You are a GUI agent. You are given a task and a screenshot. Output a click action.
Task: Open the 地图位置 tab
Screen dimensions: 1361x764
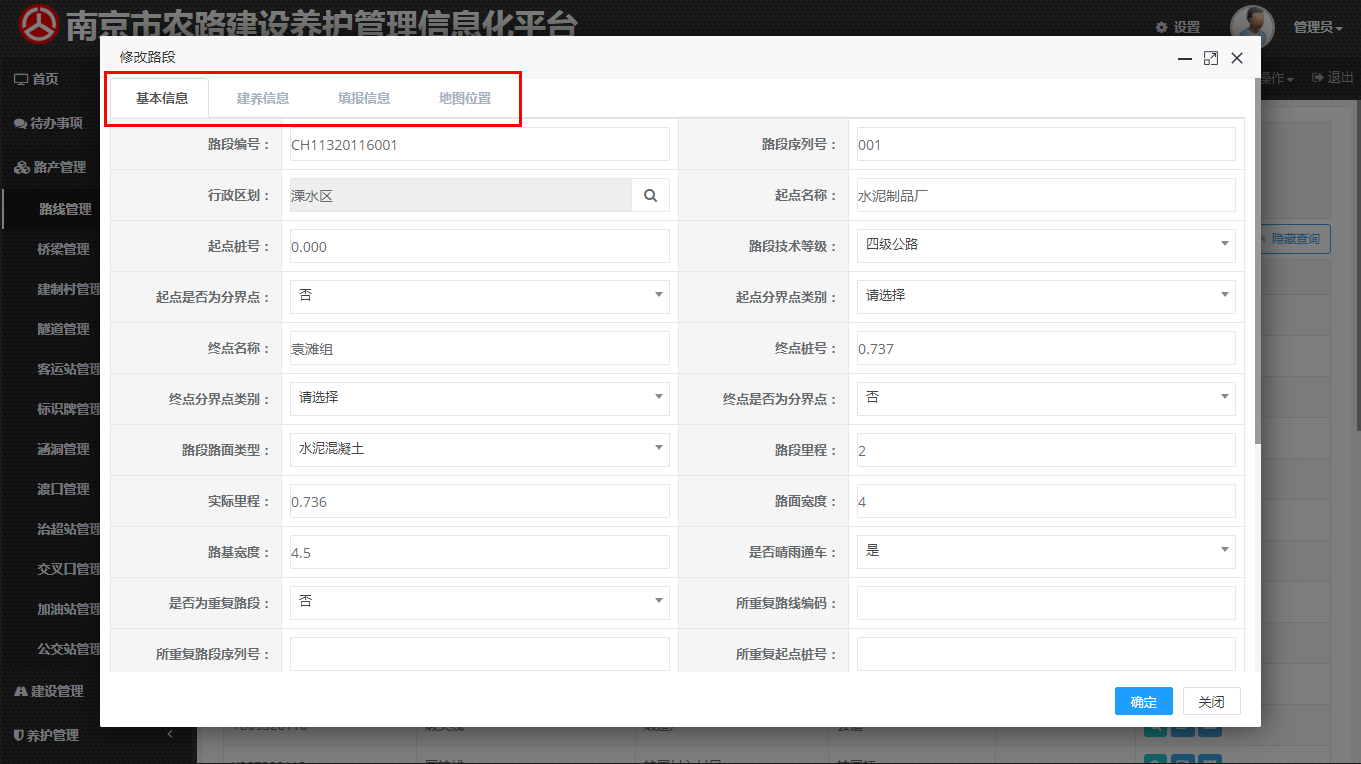pos(465,98)
